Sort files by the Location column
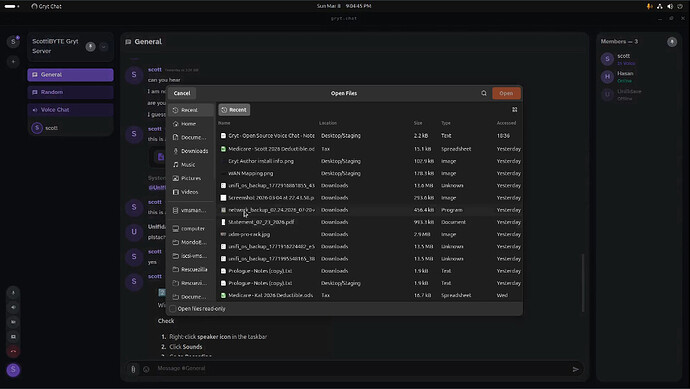Screen dimensions: 690x389 click(328, 123)
